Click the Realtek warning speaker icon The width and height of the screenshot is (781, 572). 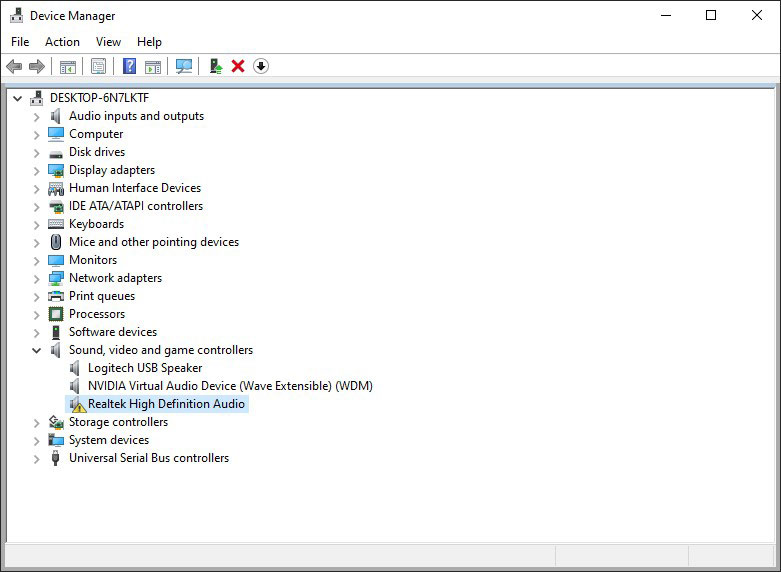click(x=77, y=404)
